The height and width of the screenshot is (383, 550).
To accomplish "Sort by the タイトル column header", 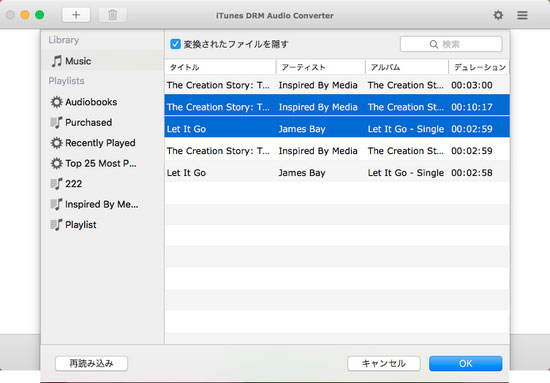I will [x=220, y=67].
